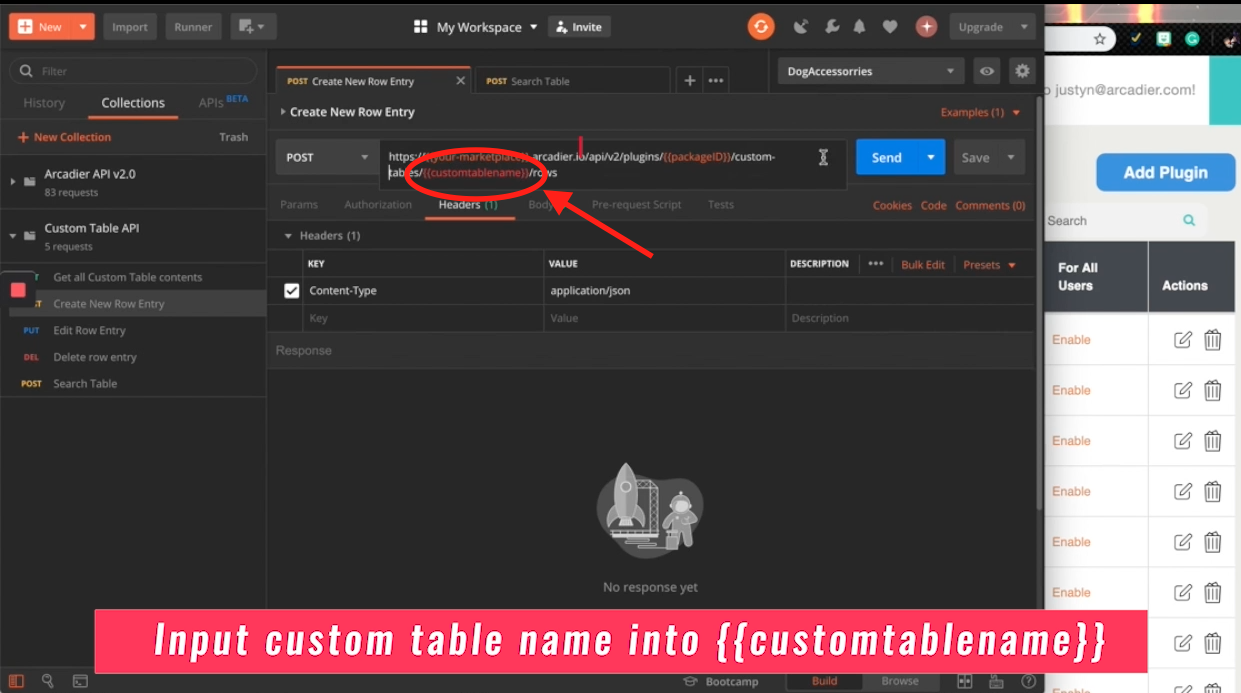Click the New Collection plus button
Screen dimensions: 1241x693
[x=64, y=137]
